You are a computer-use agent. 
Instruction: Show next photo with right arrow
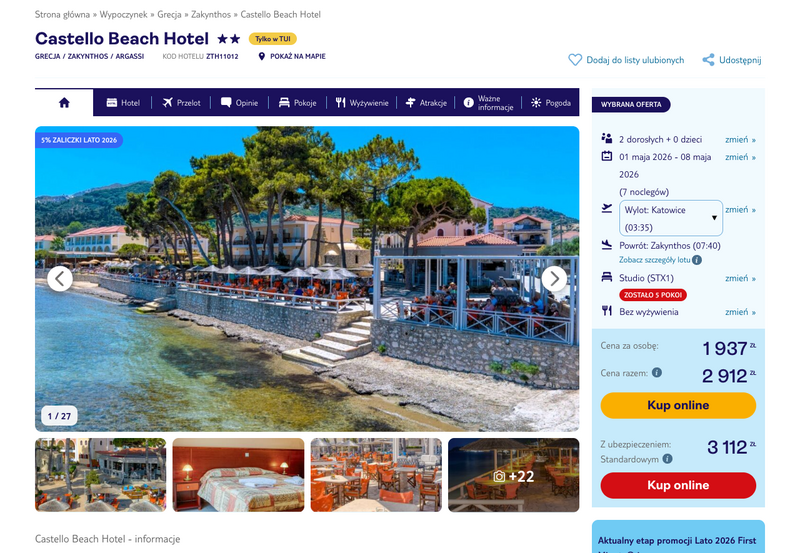(x=554, y=279)
